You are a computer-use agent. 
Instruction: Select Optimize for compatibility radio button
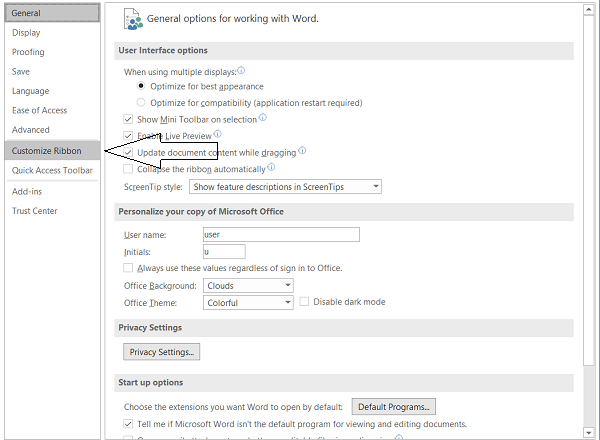click(141, 102)
